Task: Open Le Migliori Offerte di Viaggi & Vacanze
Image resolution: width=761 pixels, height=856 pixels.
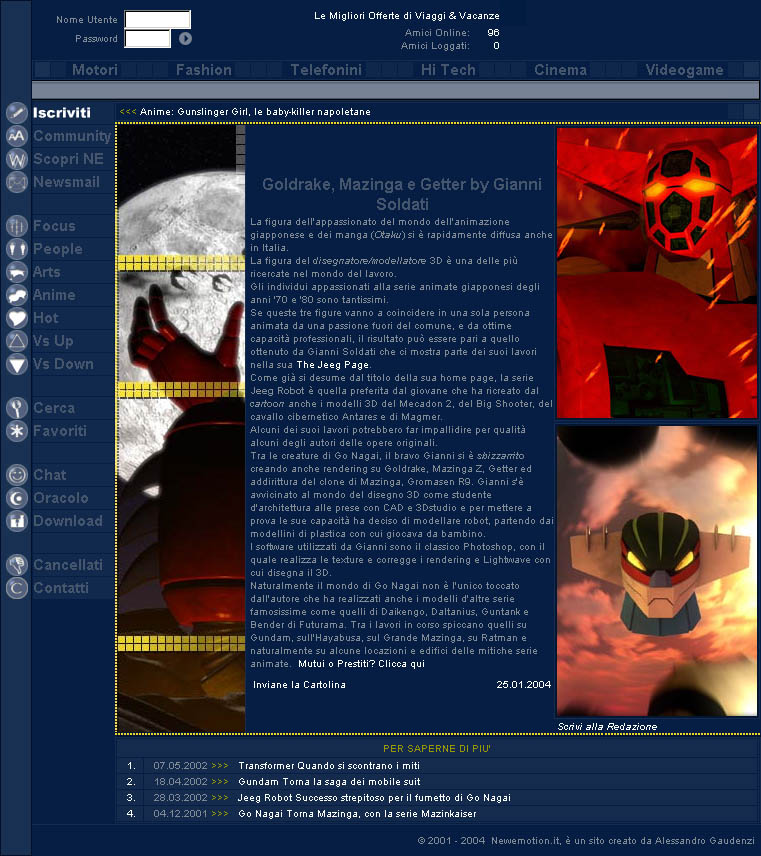Action: click(x=407, y=16)
